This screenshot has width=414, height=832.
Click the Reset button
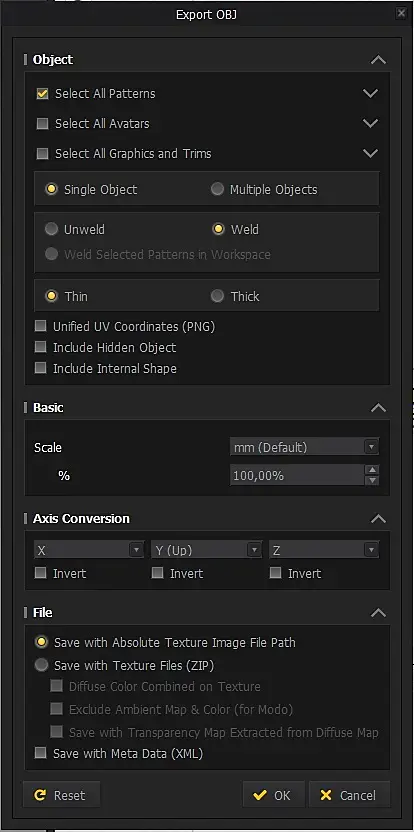click(x=61, y=795)
